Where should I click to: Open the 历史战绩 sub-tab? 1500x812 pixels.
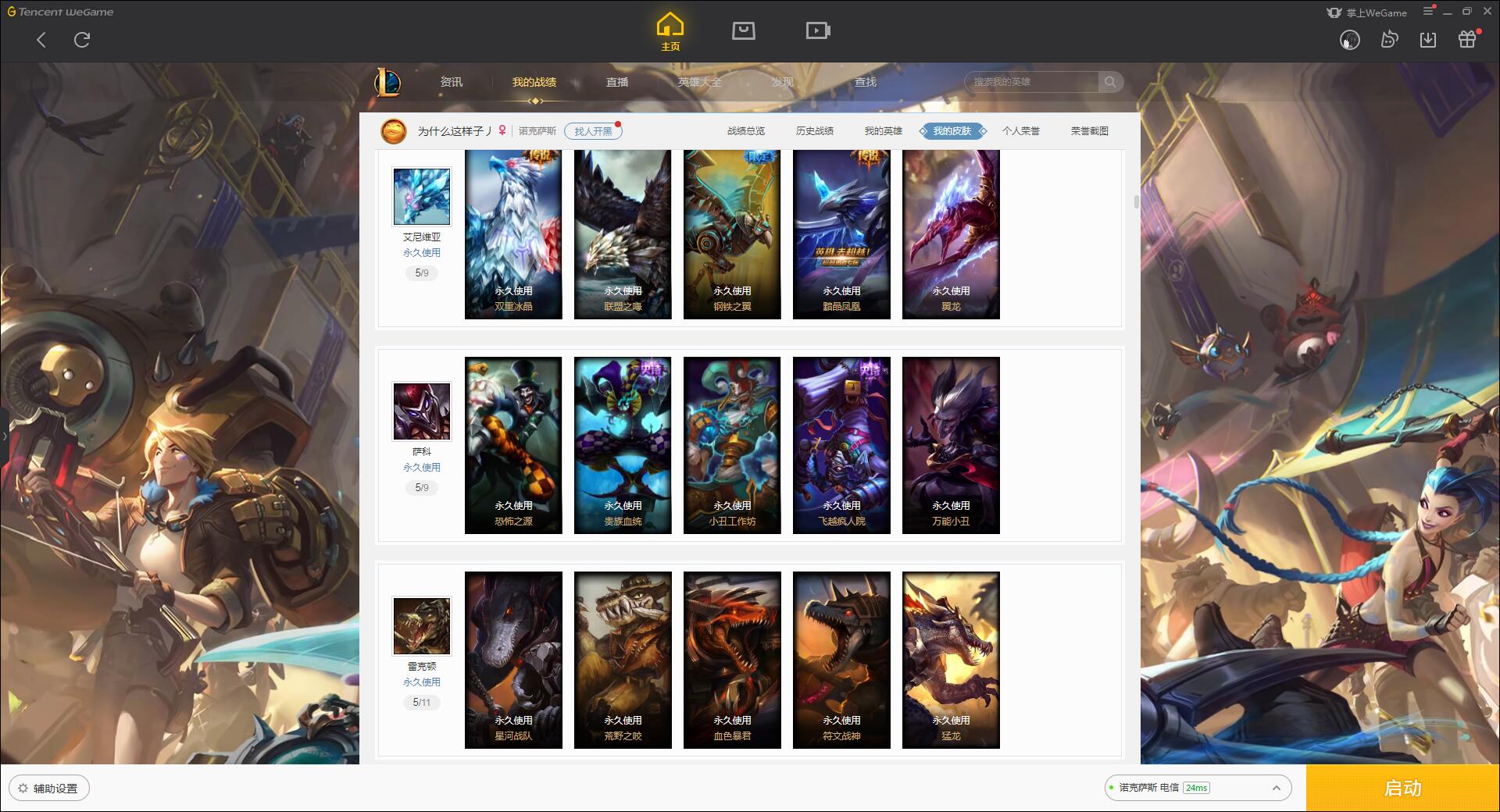[x=815, y=131]
